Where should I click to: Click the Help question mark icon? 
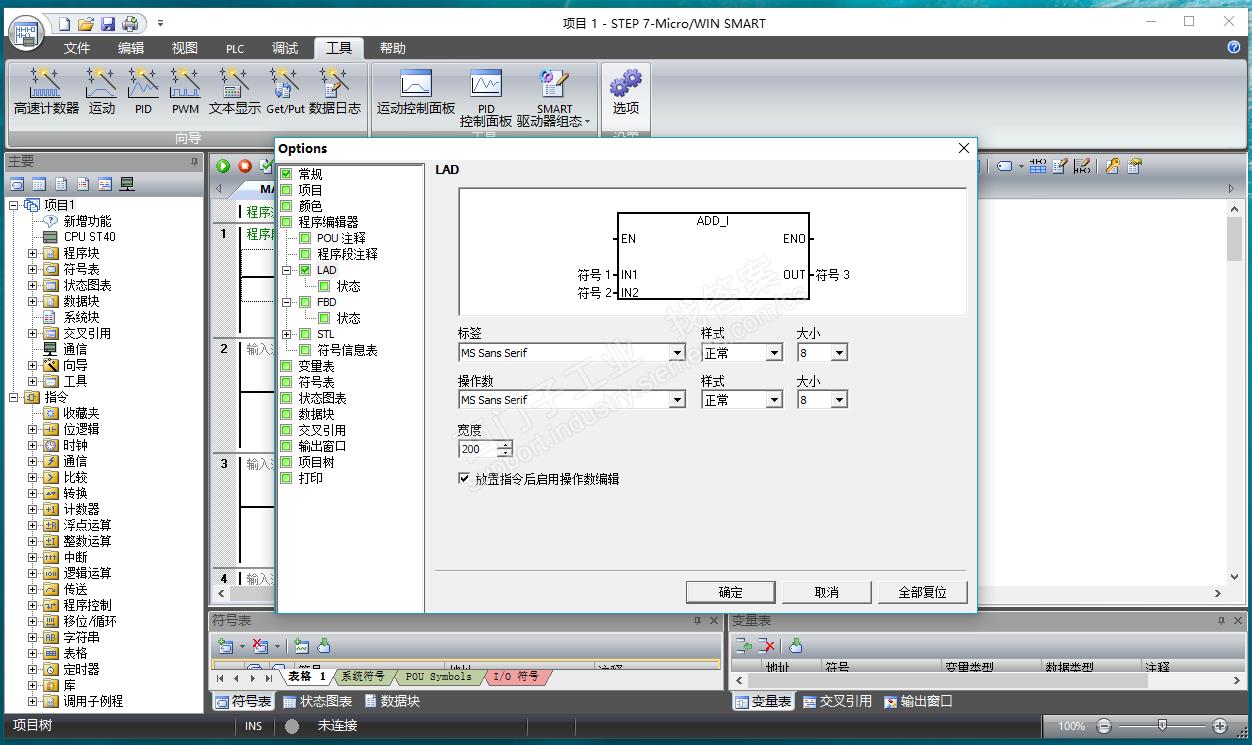[1233, 47]
